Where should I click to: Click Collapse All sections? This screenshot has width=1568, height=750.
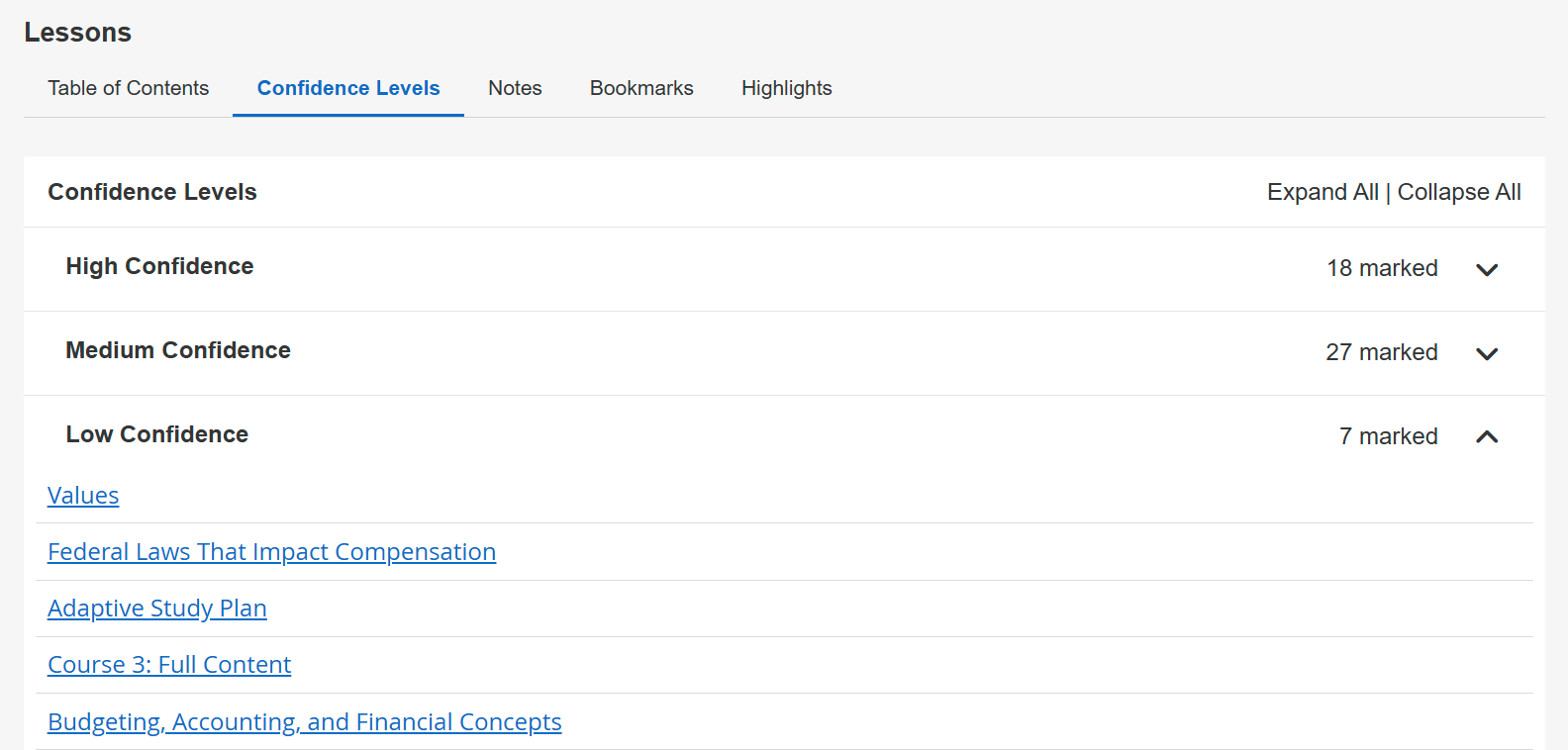point(1459,192)
